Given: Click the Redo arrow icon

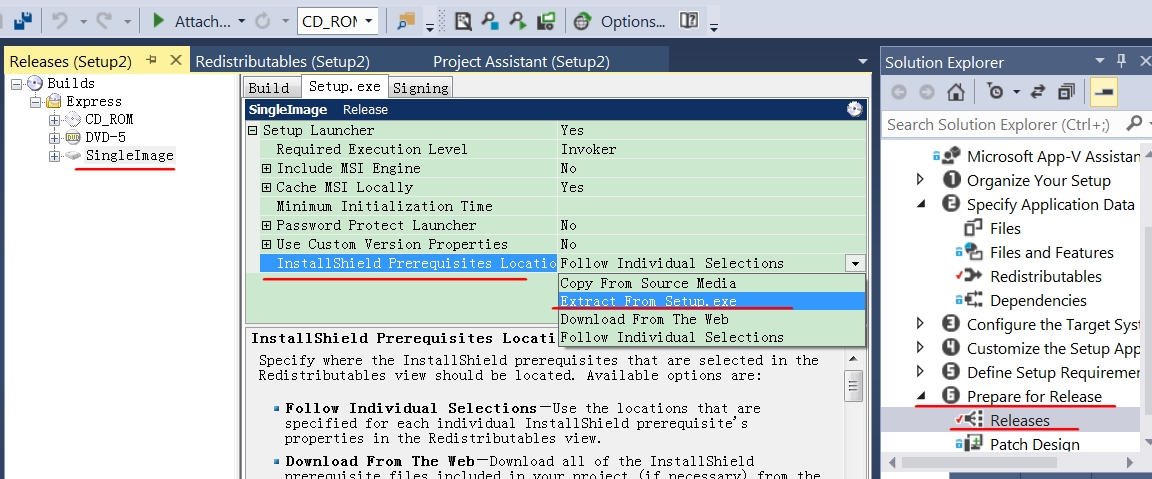Looking at the screenshot, I should pyautogui.click(x=104, y=21).
